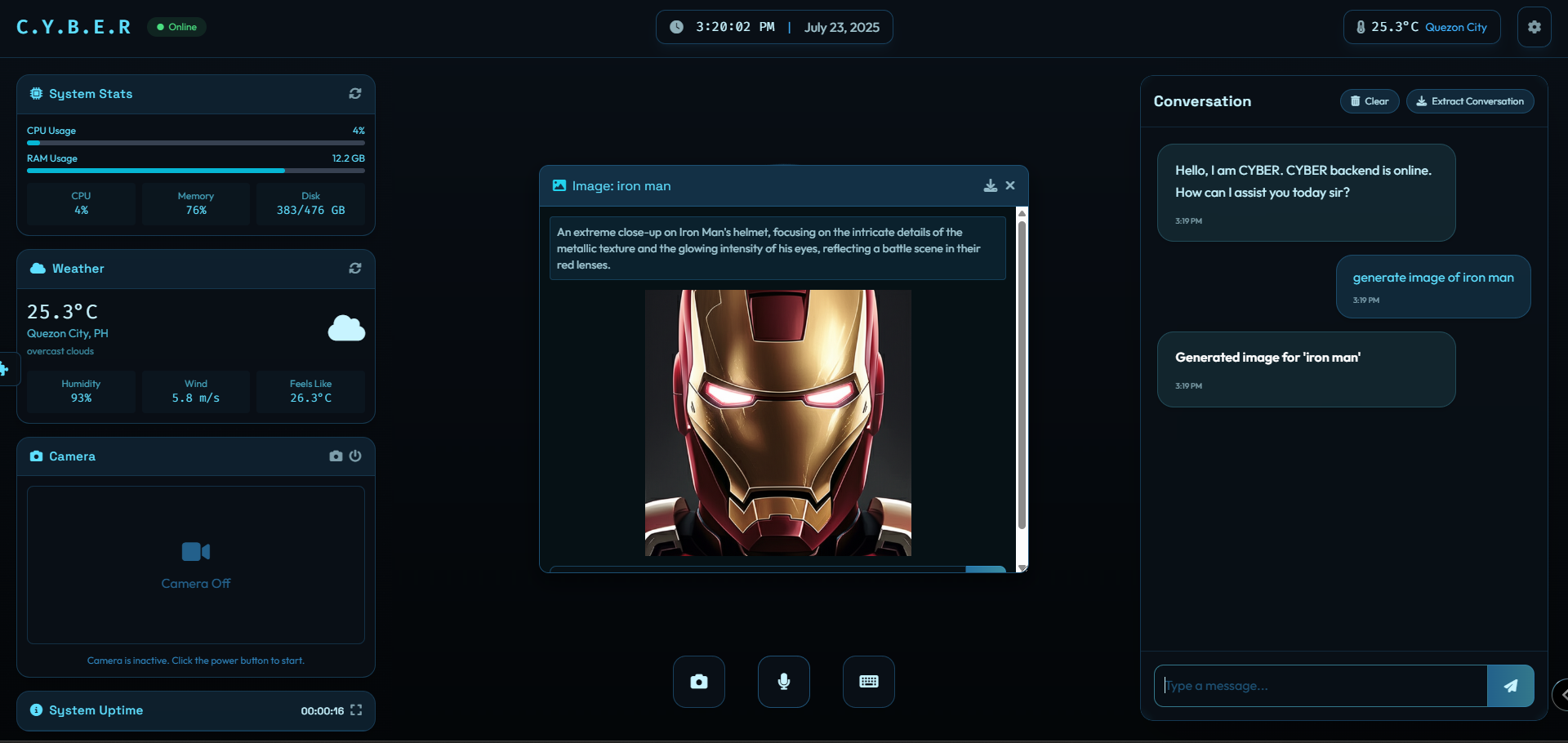Click the Camera Off video icon
The height and width of the screenshot is (743, 1568).
click(196, 552)
